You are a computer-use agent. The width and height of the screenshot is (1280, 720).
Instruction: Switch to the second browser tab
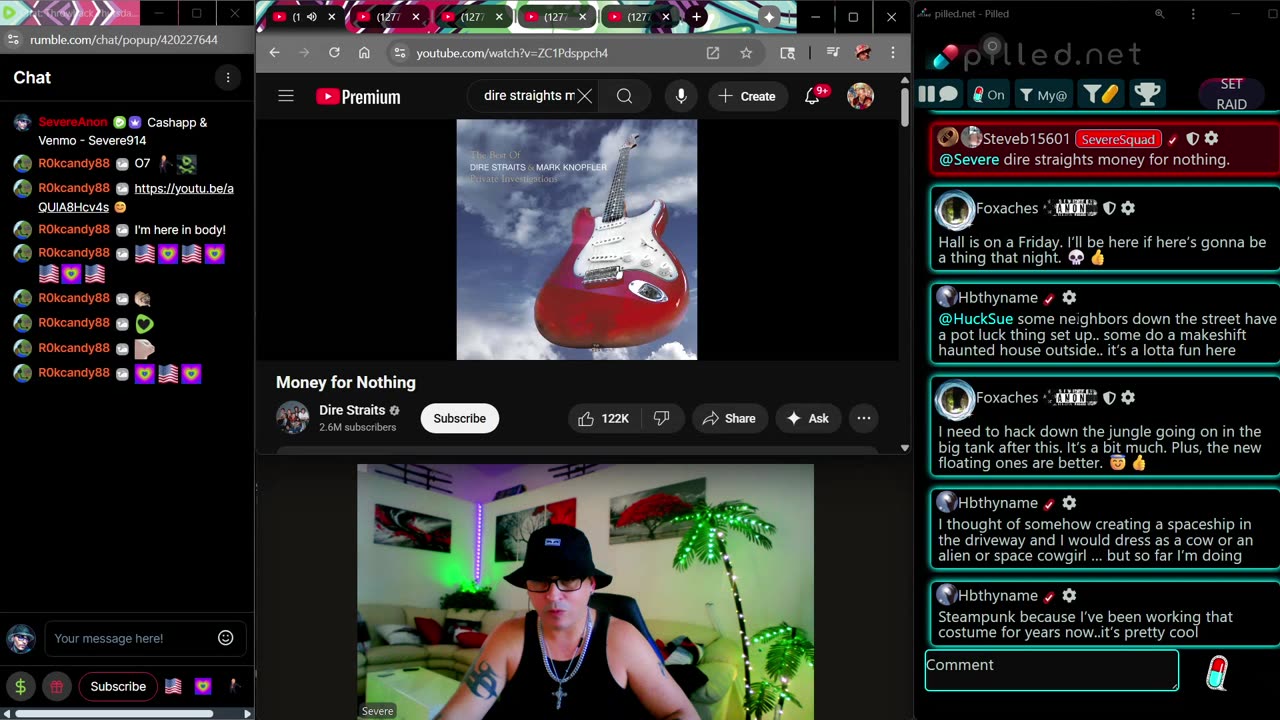(388, 17)
